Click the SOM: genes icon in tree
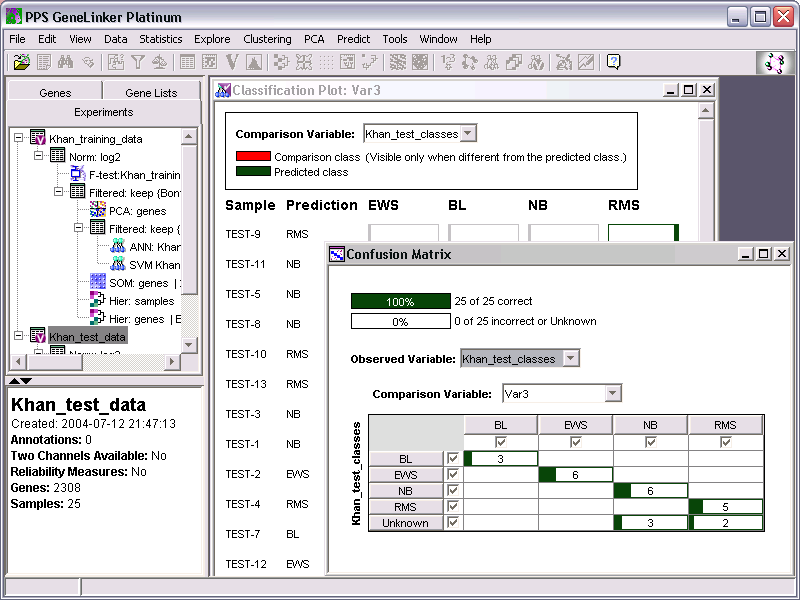Viewport: 800px width, 600px height. [x=97, y=281]
